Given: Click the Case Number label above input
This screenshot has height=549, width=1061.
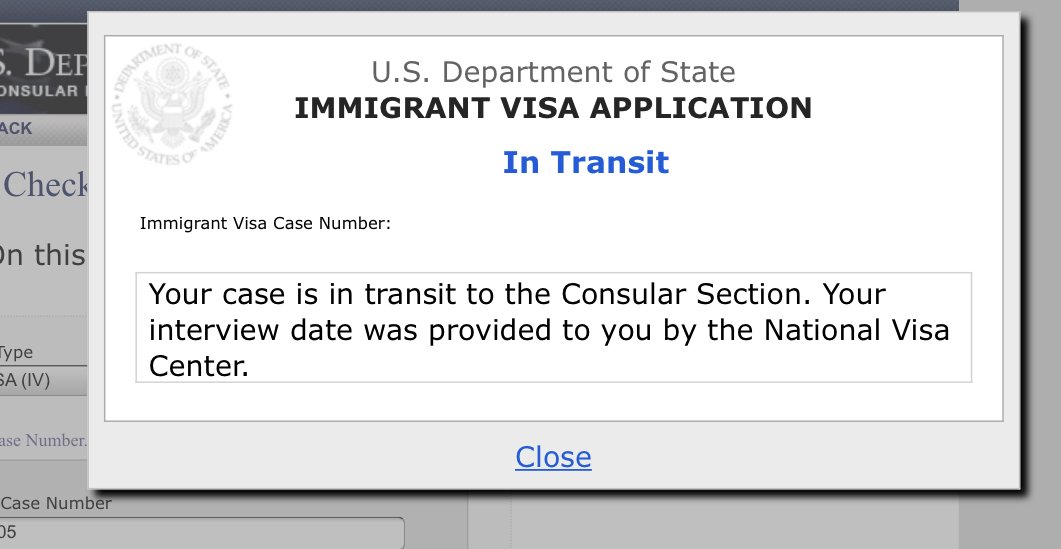Looking at the screenshot, I should click(x=56, y=503).
